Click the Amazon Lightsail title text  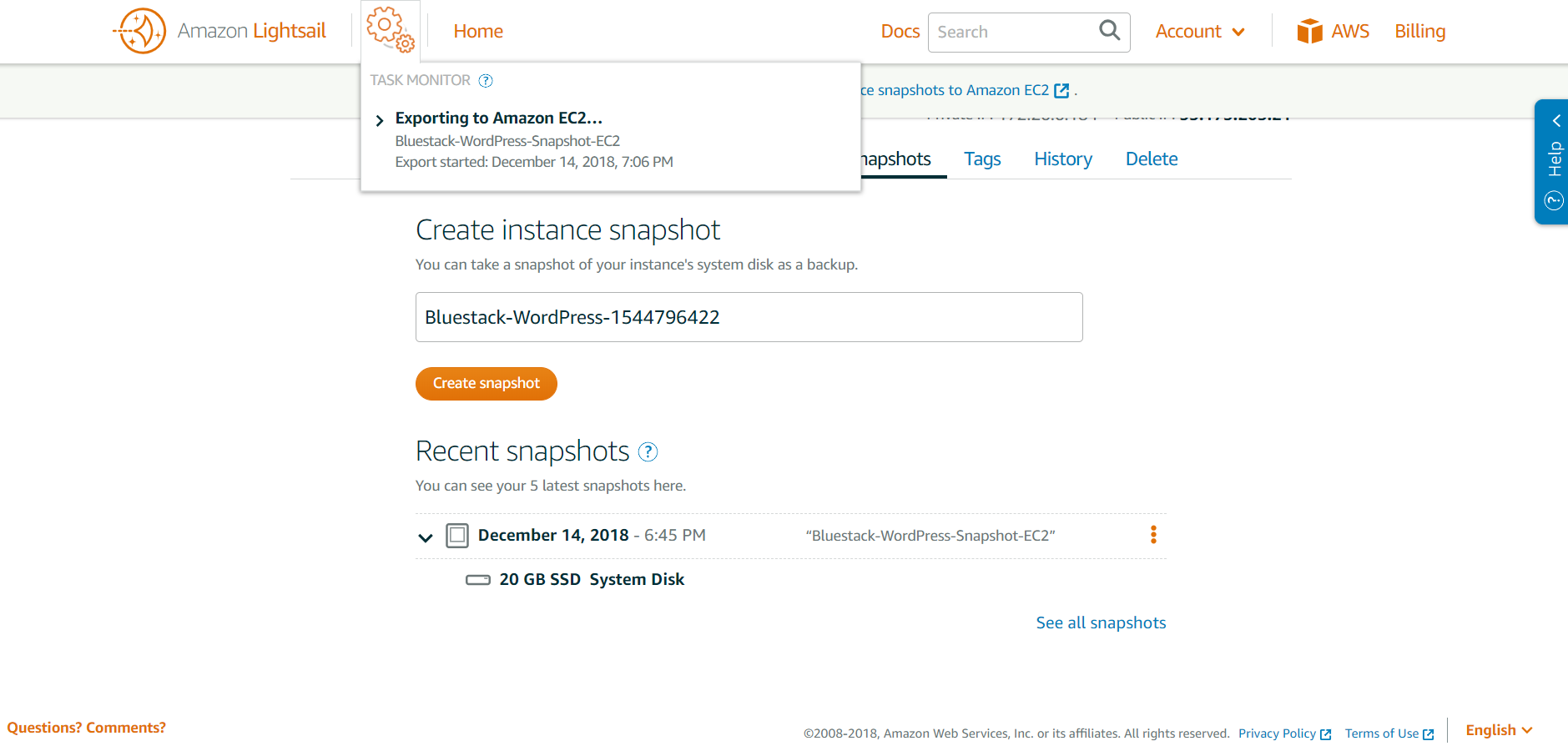[251, 32]
